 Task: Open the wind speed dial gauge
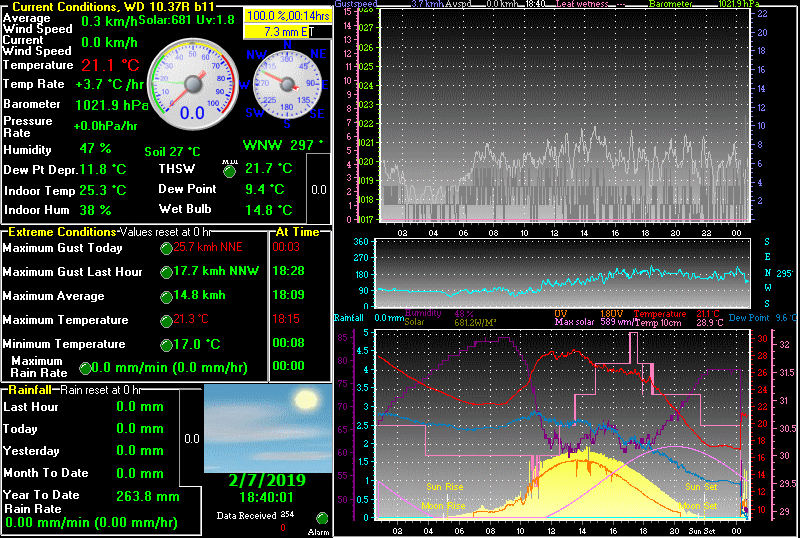(193, 84)
